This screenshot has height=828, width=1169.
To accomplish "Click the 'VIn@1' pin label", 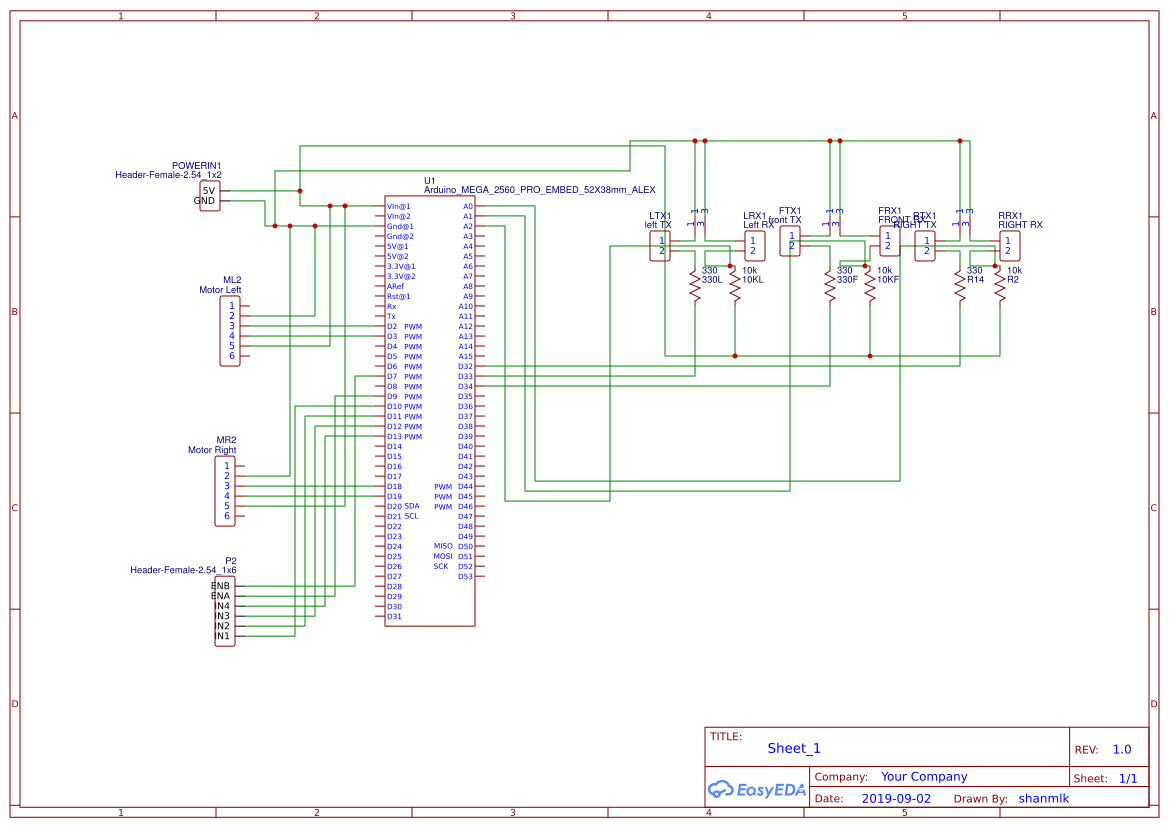I will [x=398, y=206].
